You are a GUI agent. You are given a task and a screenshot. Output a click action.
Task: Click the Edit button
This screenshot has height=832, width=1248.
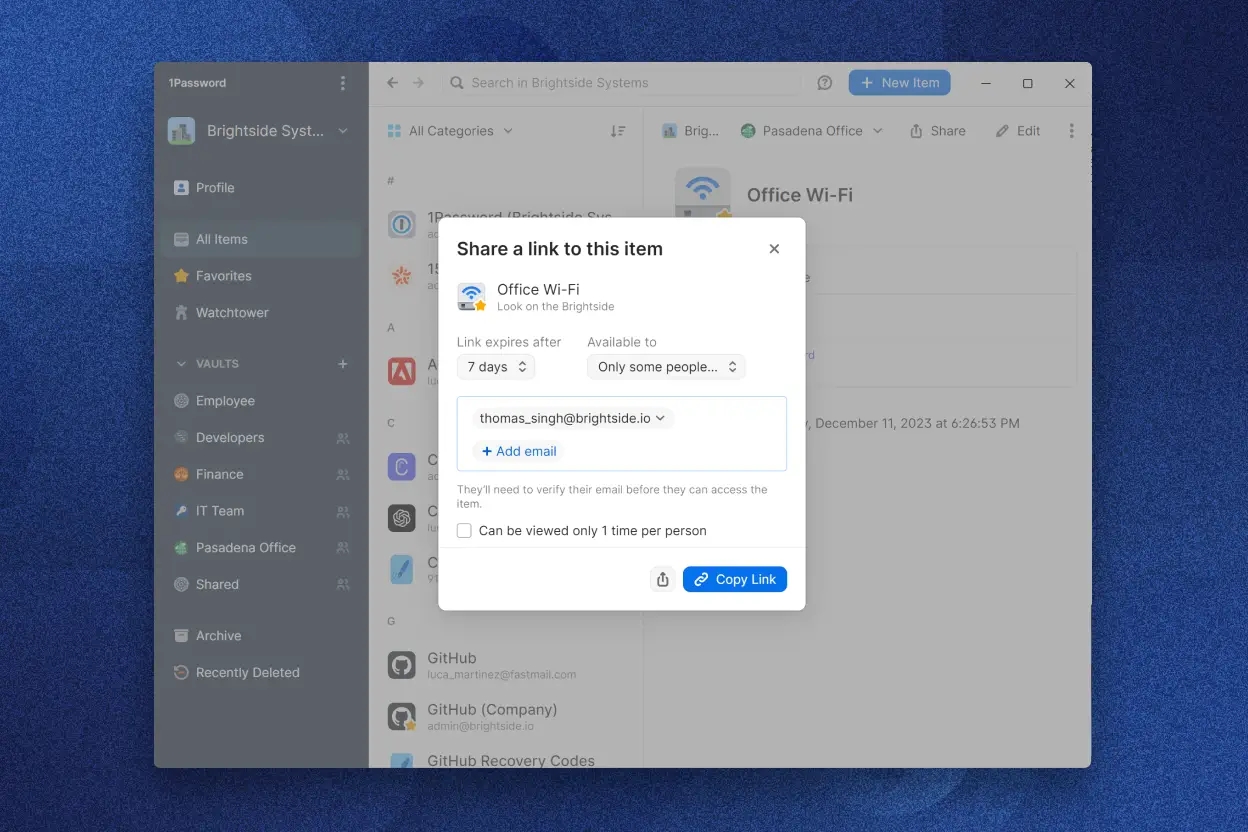[1018, 131]
